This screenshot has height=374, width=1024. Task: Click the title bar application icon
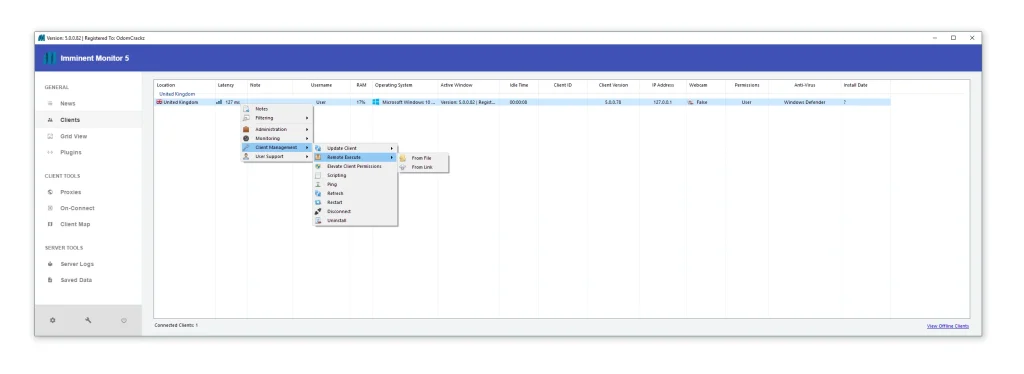coord(42,38)
